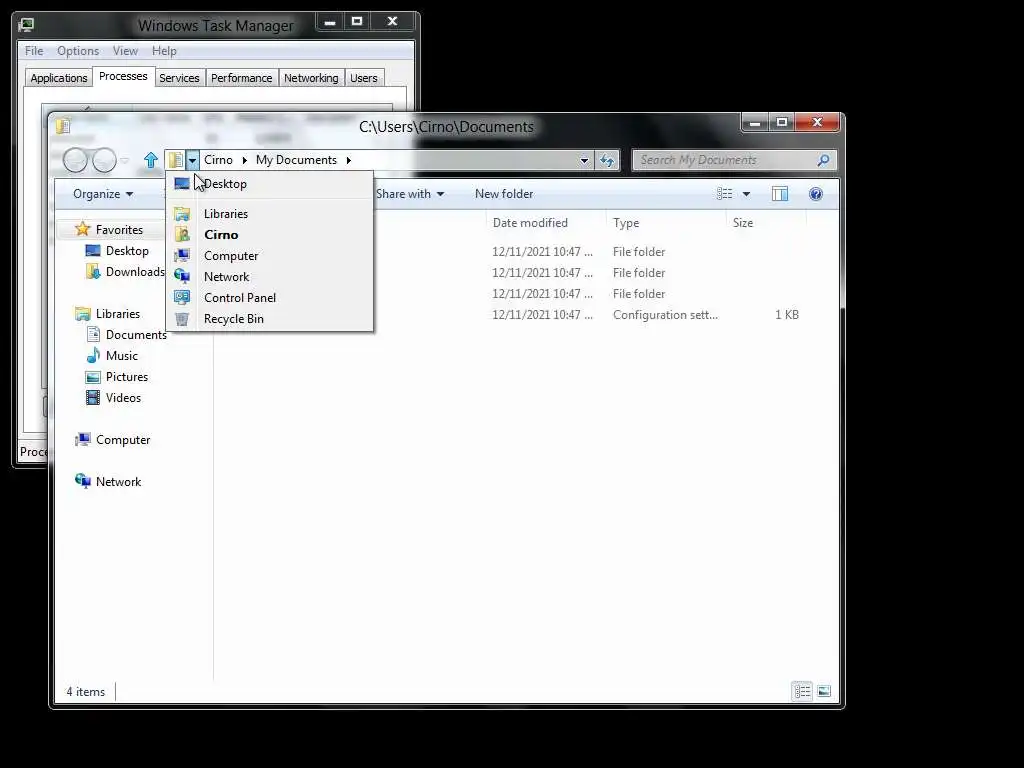Screen dimensions: 1024x768
Task: Click the New folder button
Action: [504, 194]
